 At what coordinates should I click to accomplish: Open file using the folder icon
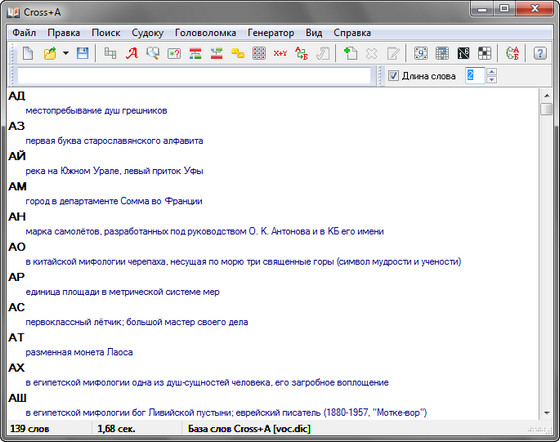[x=50, y=54]
